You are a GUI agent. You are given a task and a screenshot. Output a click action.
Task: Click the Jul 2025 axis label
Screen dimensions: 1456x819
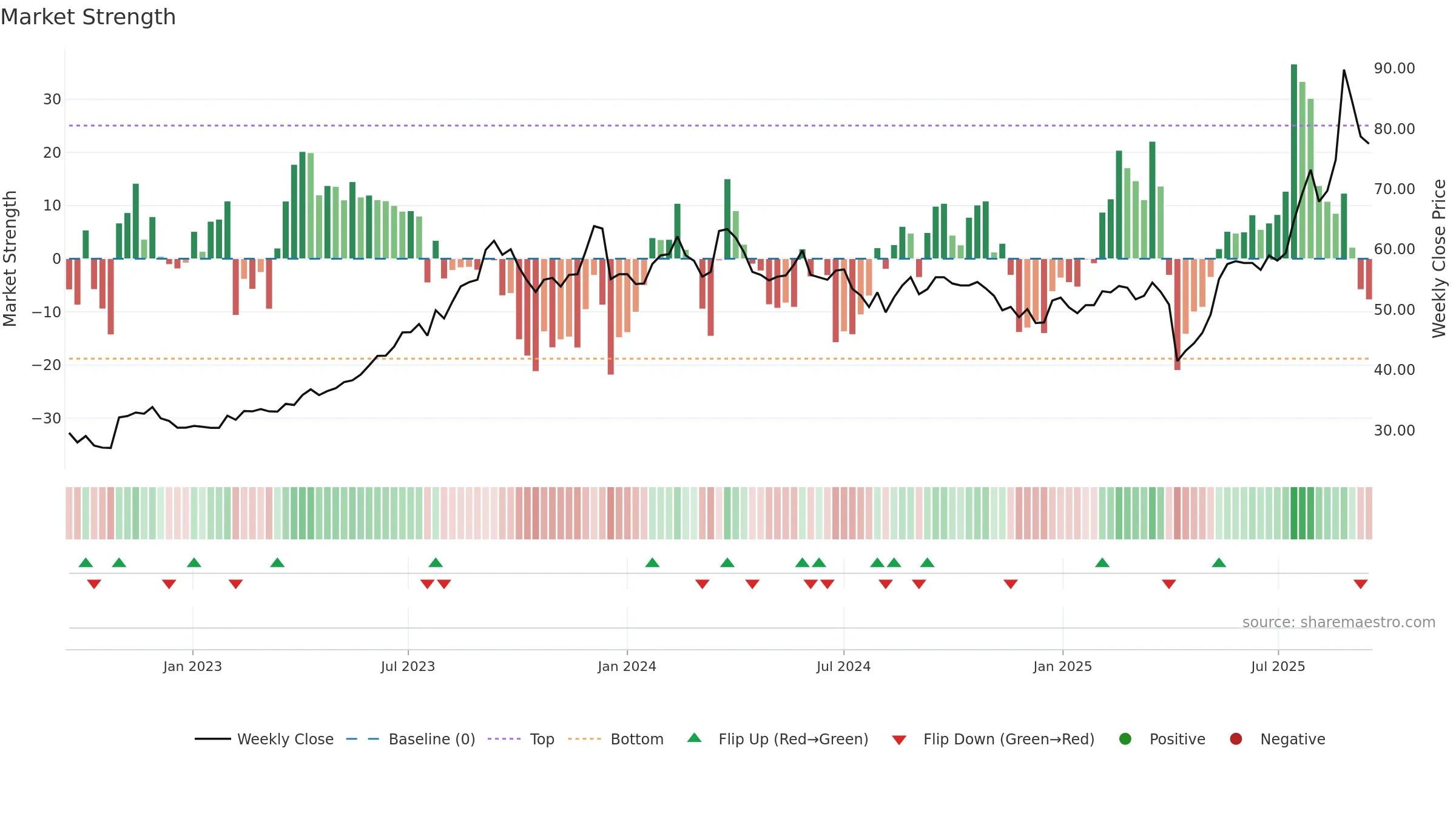[x=1278, y=666]
